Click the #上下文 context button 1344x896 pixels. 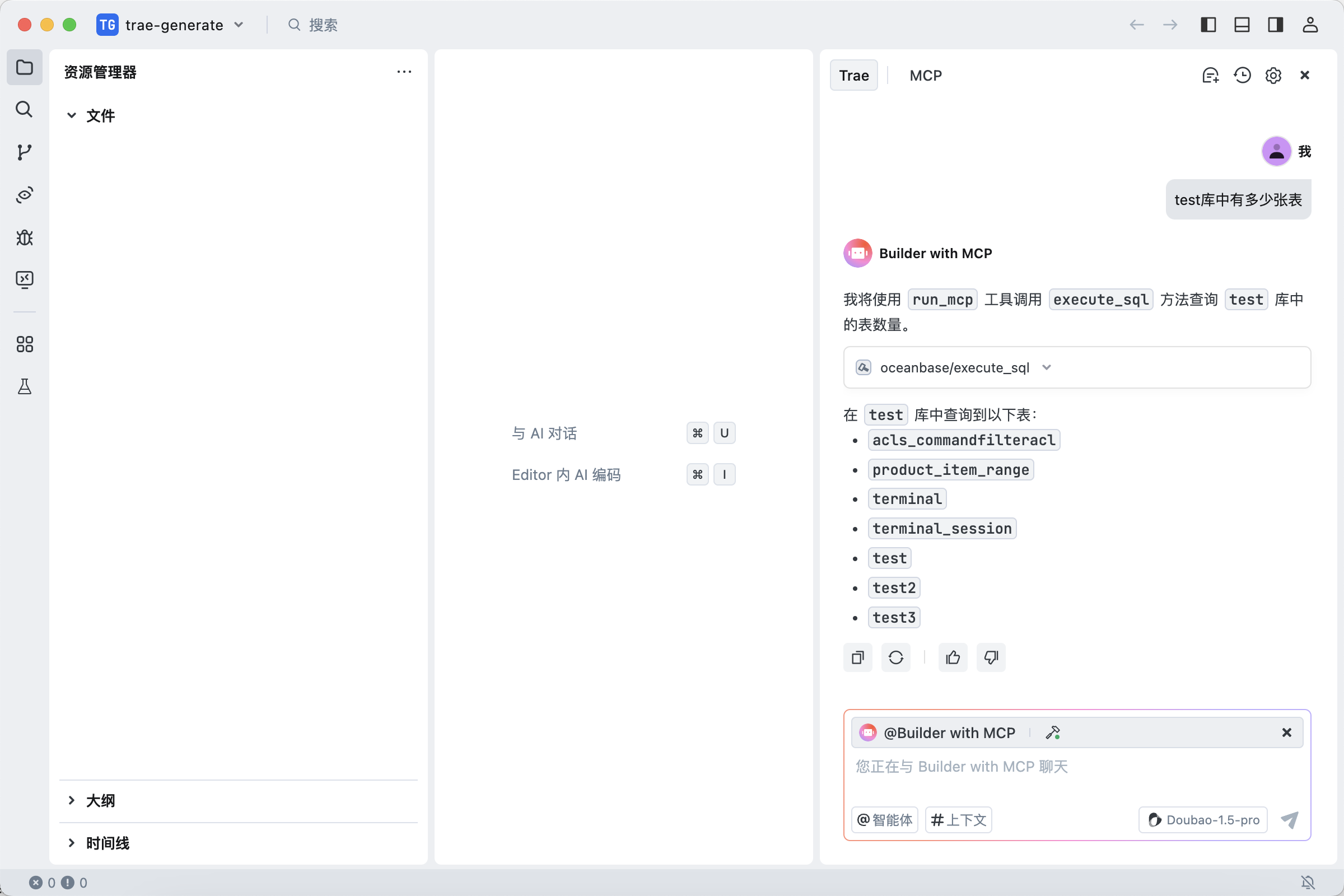click(958, 820)
